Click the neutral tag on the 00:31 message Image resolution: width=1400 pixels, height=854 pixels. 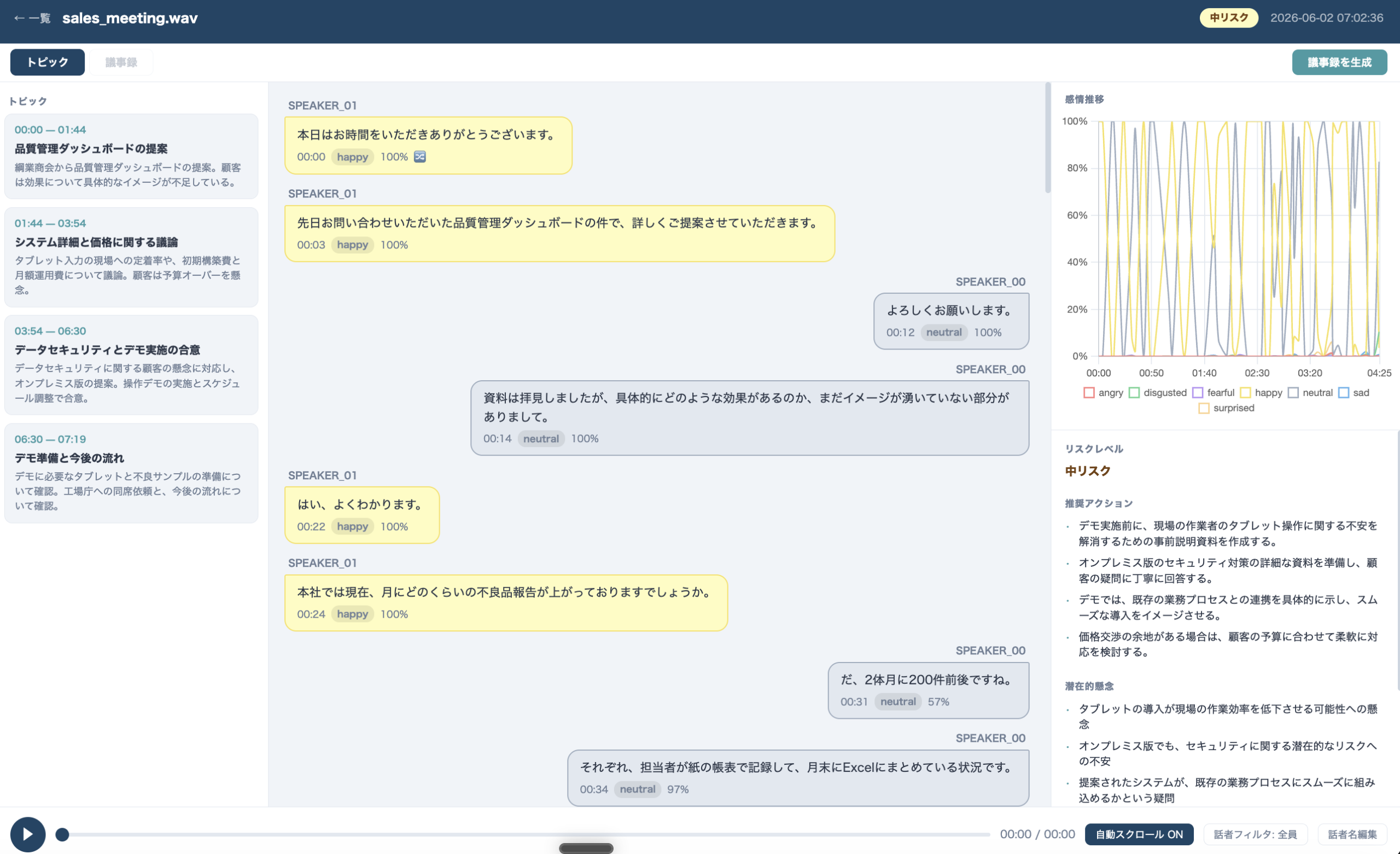pyautogui.click(x=897, y=701)
